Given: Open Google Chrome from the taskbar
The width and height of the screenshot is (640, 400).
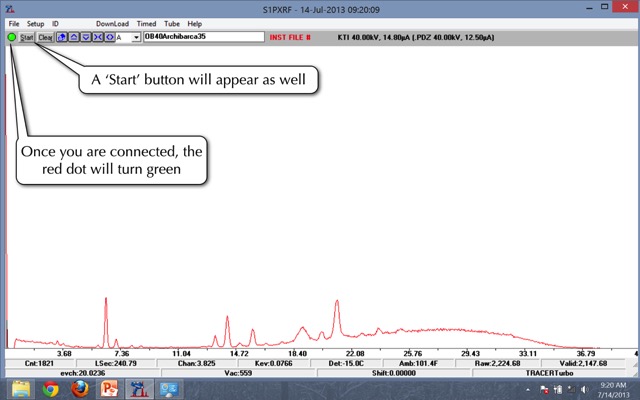Looking at the screenshot, I should tap(50, 388).
